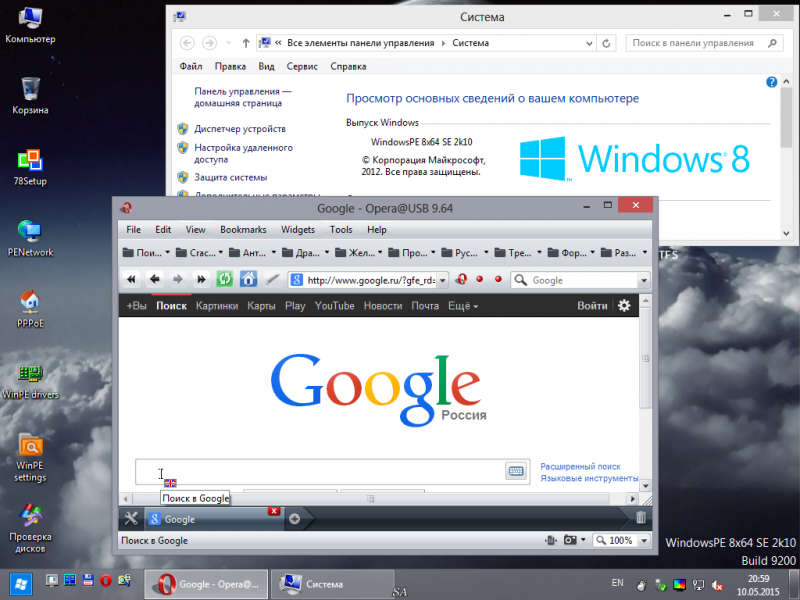The width and height of the screenshot is (800, 600).
Task: Click the camera icon in Opera status bar
Action: pyautogui.click(x=570, y=540)
